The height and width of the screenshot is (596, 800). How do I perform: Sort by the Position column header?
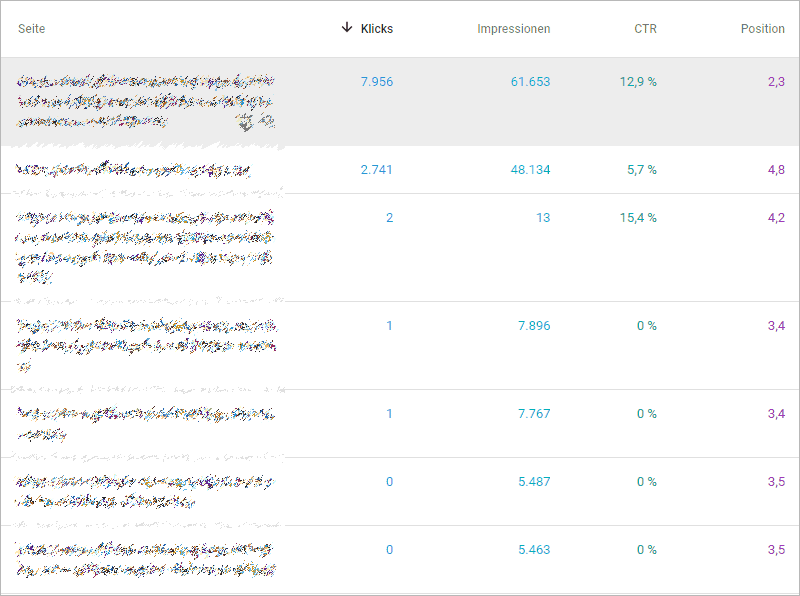click(x=762, y=29)
